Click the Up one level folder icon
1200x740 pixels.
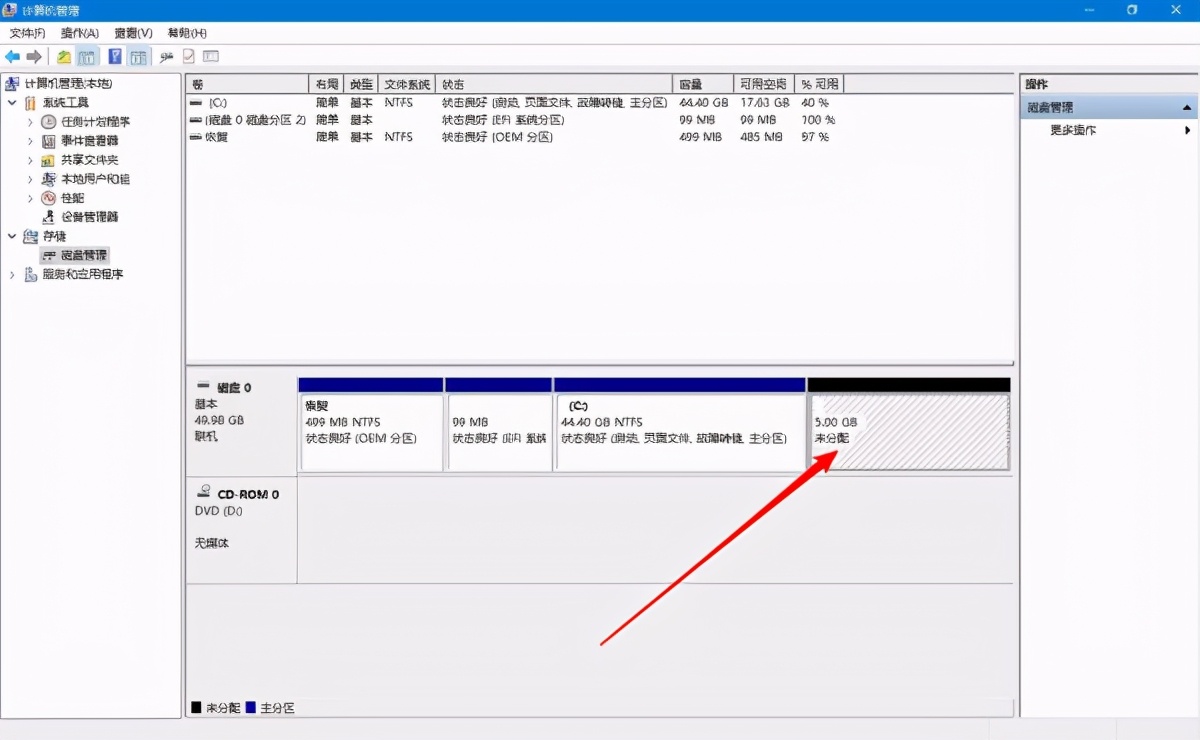coord(64,57)
